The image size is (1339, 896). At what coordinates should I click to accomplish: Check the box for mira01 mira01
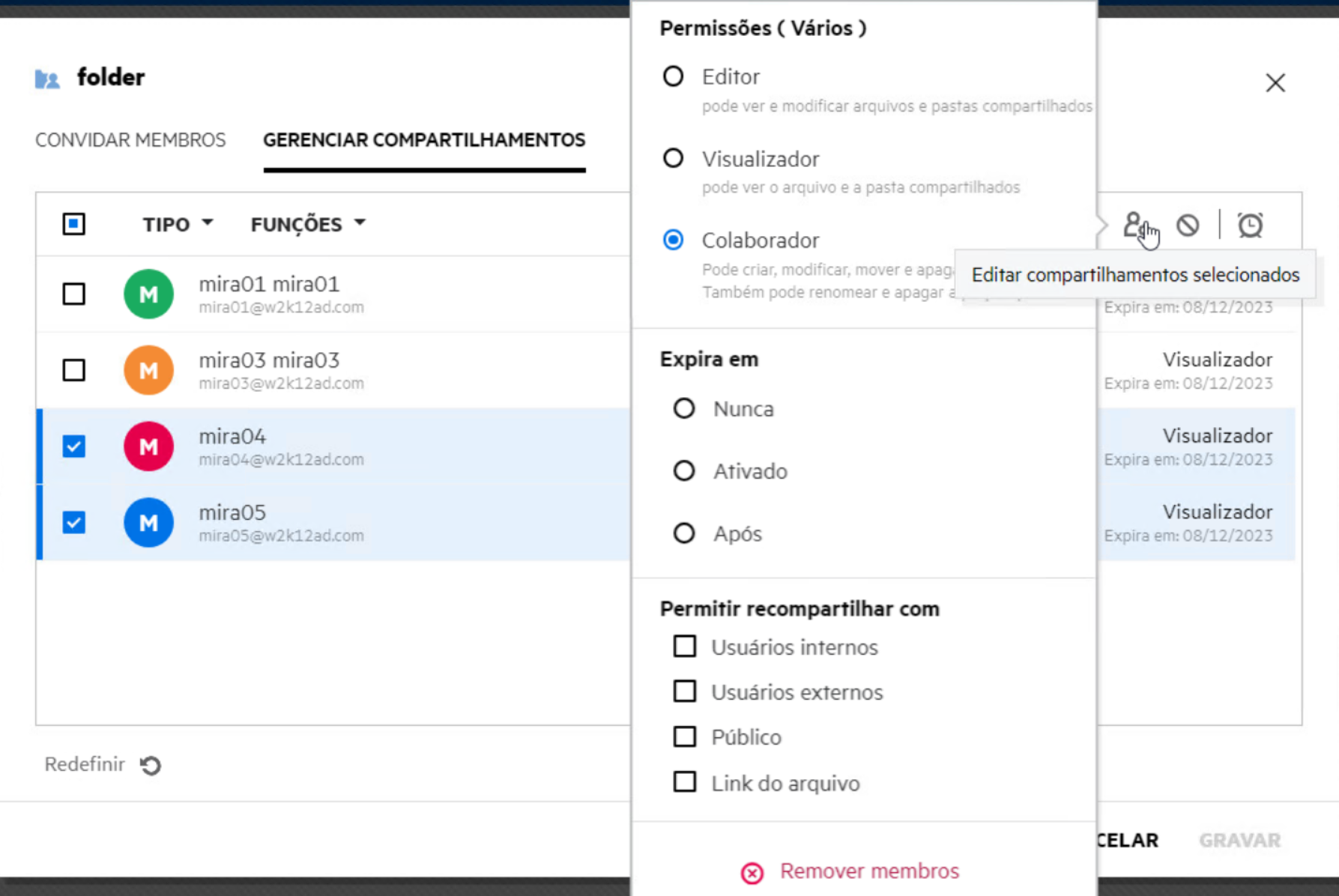73,294
